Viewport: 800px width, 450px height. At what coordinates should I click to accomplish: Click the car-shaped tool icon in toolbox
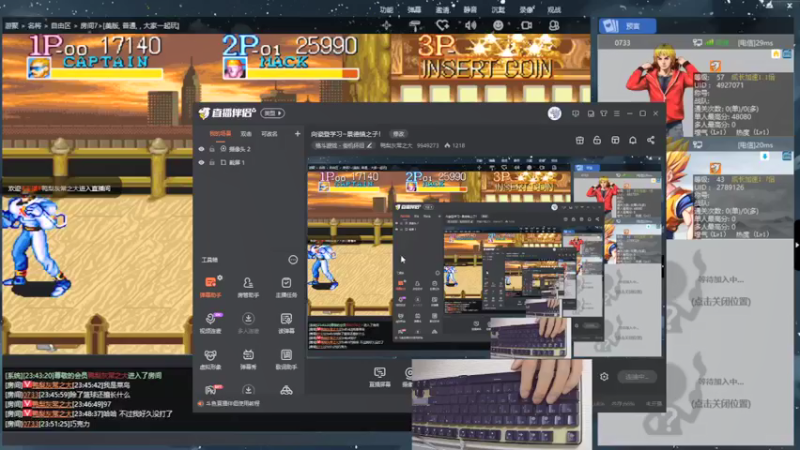pyautogui.click(x=286, y=390)
